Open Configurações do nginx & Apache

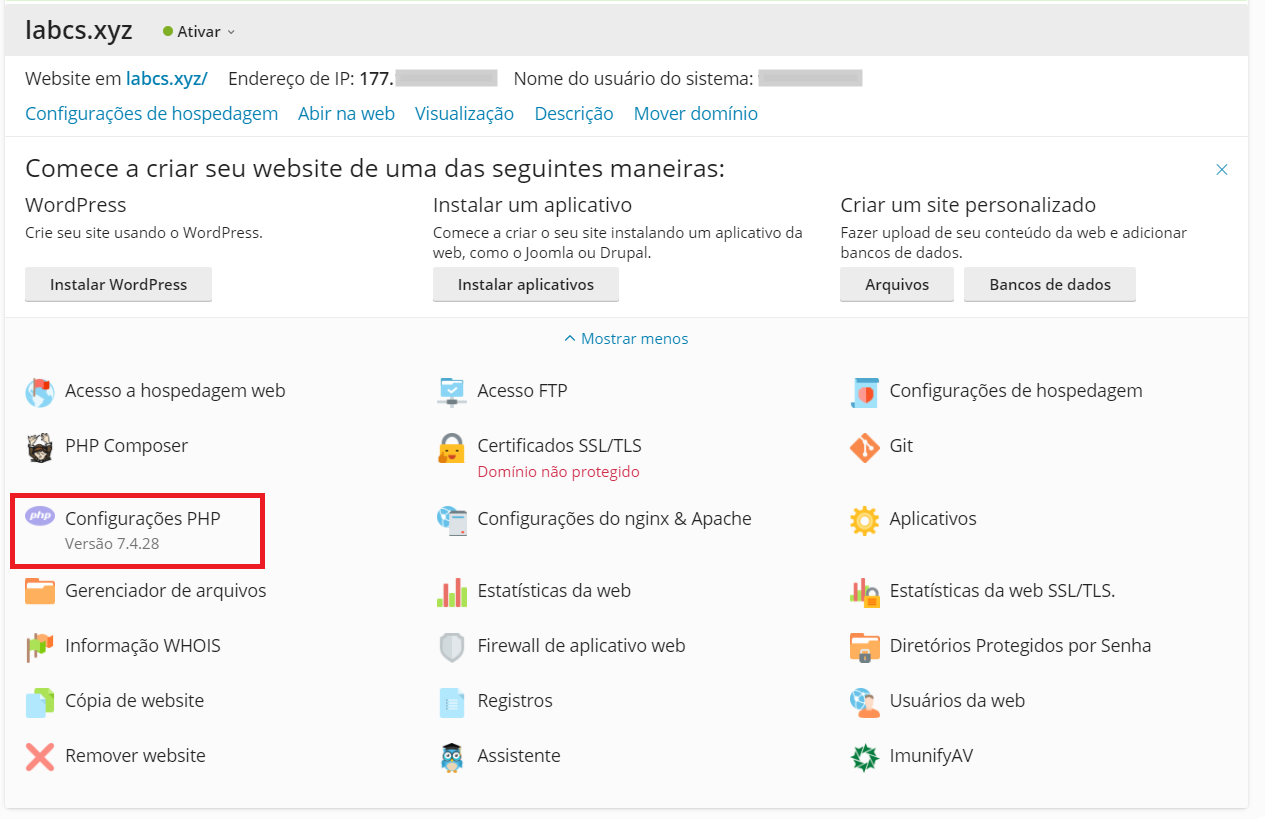tap(614, 519)
